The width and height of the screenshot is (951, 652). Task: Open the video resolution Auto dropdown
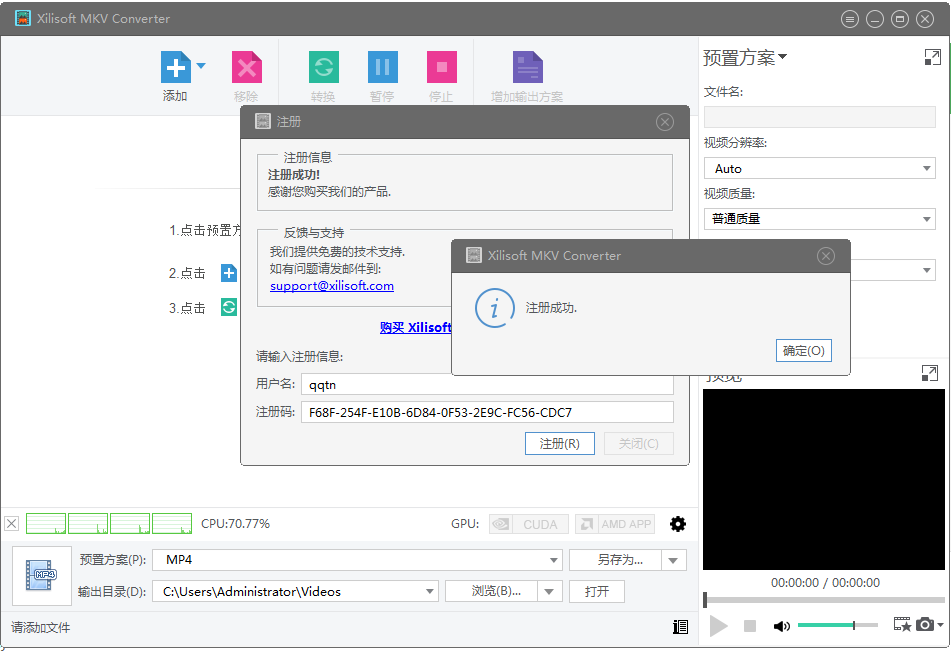click(x=819, y=169)
